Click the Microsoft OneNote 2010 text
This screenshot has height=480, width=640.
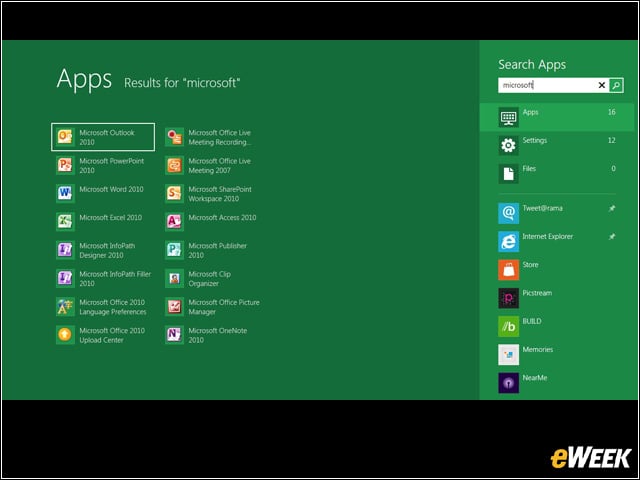[x=218, y=335]
